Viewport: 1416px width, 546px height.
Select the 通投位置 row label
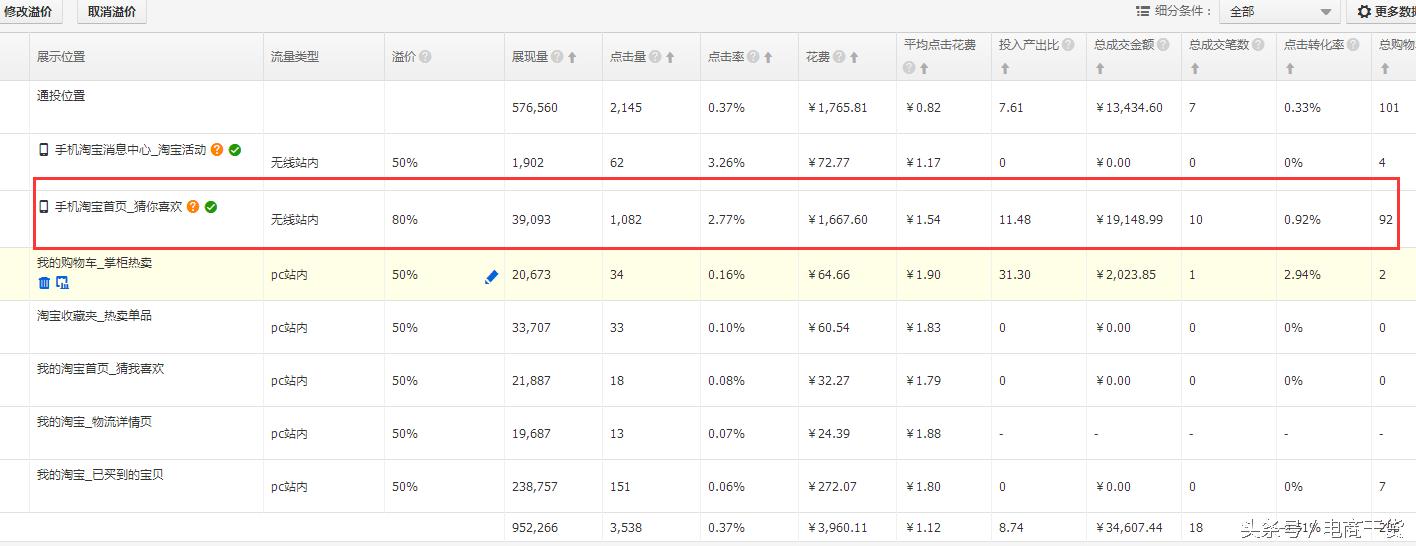[x=61, y=96]
